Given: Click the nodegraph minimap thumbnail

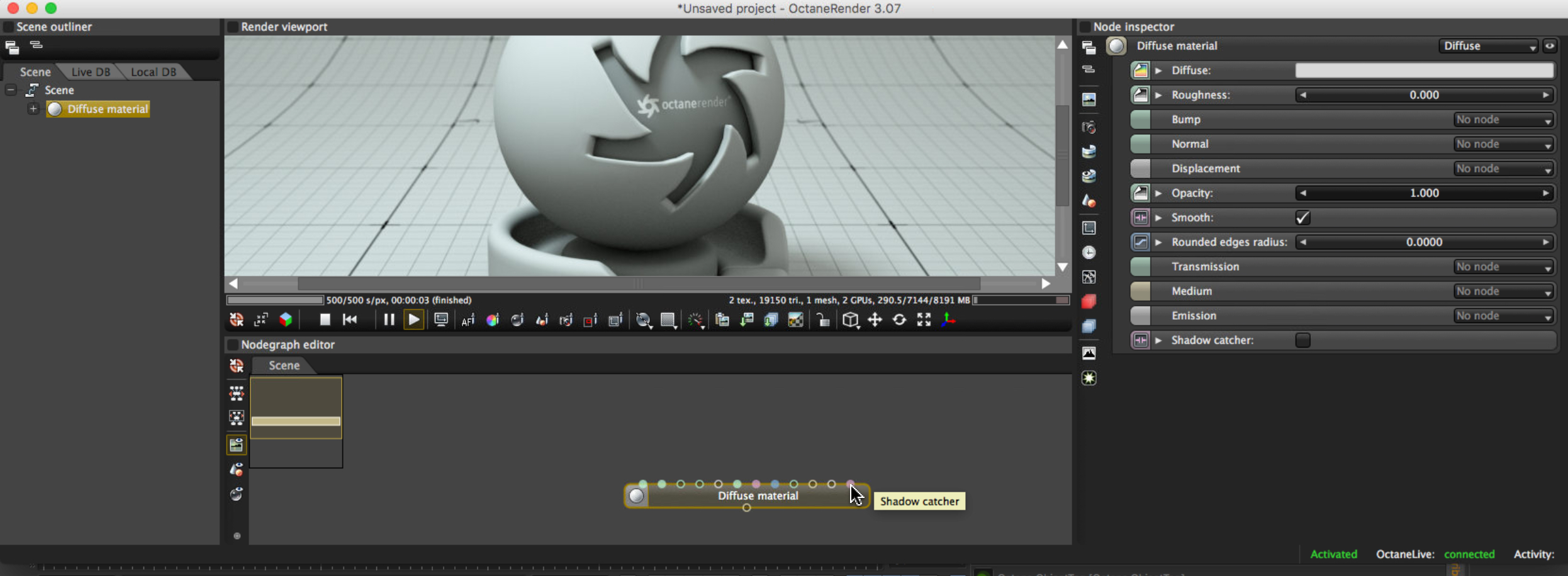Looking at the screenshot, I should coord(296,422).
